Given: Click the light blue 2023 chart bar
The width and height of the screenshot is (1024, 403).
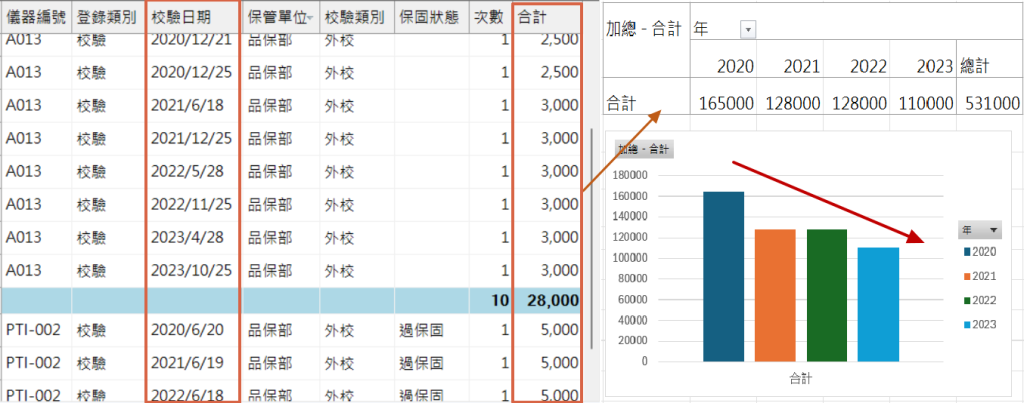Looking at the screenshot, I should coord(878,304).
